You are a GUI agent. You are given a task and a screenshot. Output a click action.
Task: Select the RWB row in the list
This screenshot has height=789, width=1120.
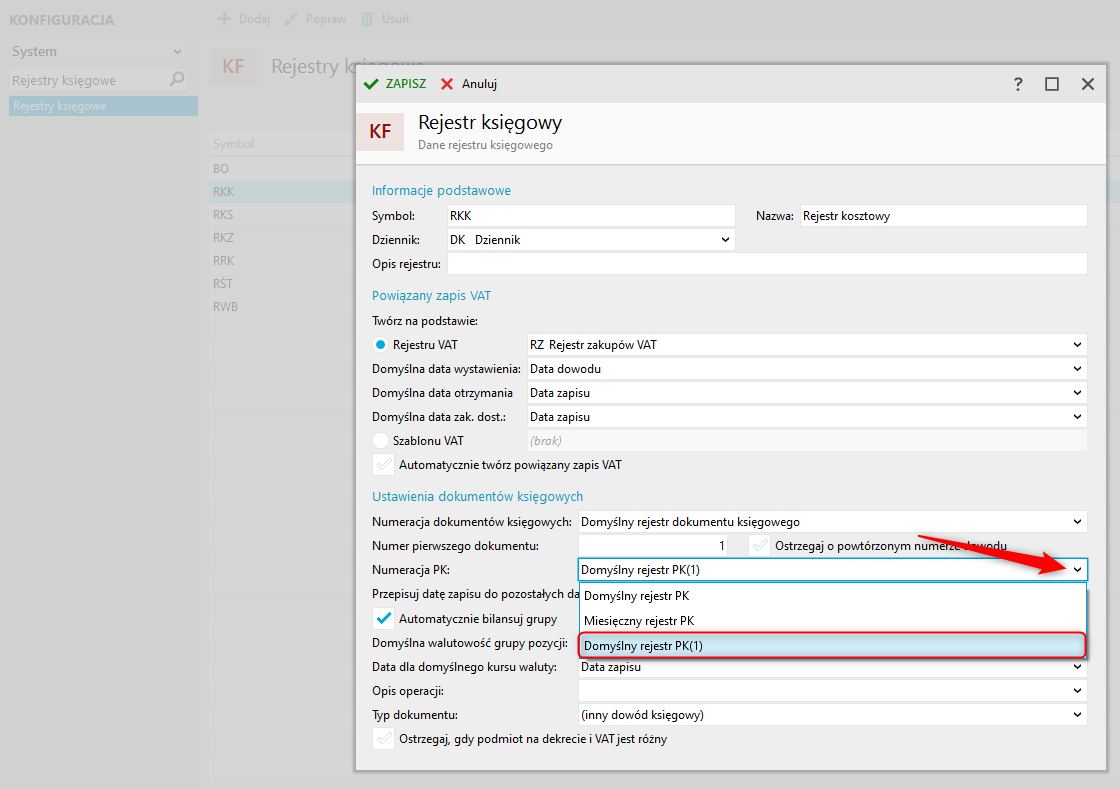click(x=282, y=306)
